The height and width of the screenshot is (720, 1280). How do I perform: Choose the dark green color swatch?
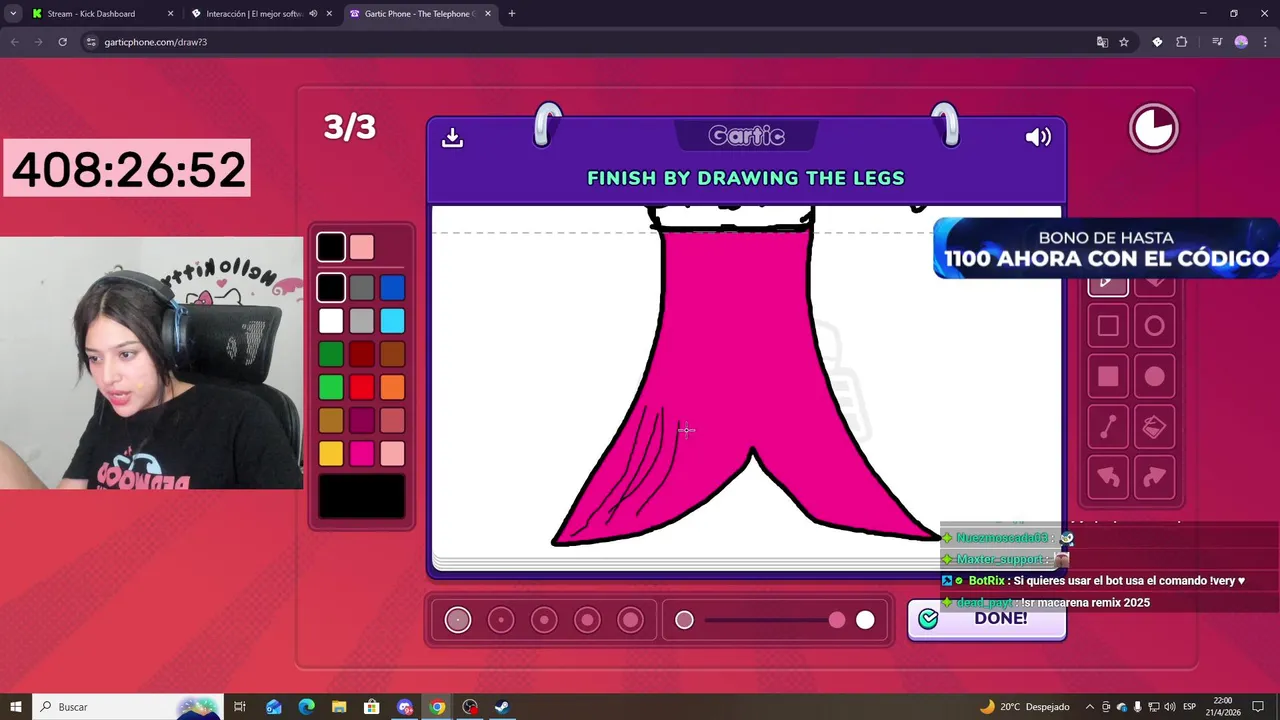tap(331, 354)
